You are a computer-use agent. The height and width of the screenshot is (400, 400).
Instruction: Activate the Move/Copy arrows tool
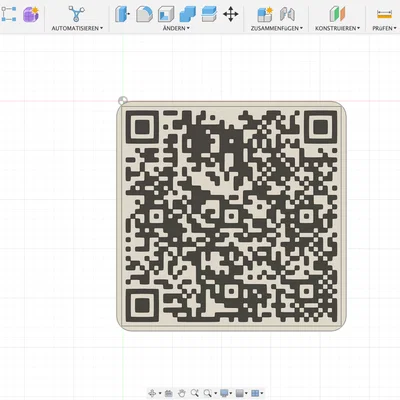231,14
